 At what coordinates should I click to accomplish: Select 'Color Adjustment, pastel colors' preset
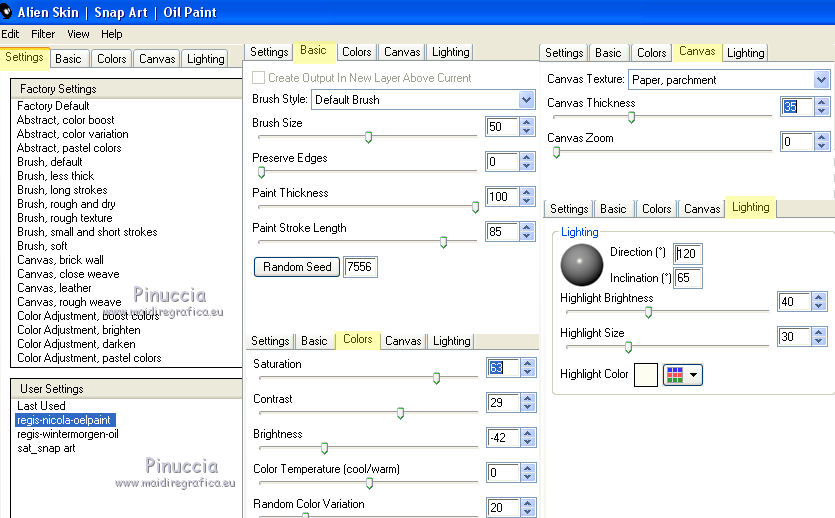(89, 358)
